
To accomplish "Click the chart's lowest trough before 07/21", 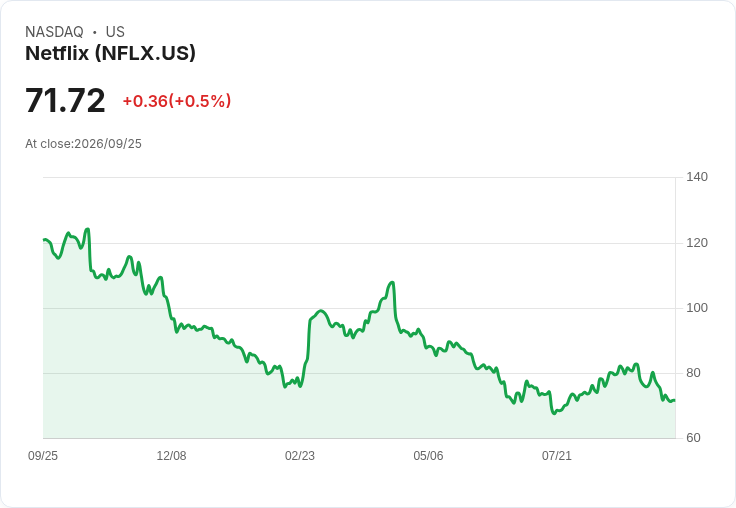I will [x=554, y=413].
